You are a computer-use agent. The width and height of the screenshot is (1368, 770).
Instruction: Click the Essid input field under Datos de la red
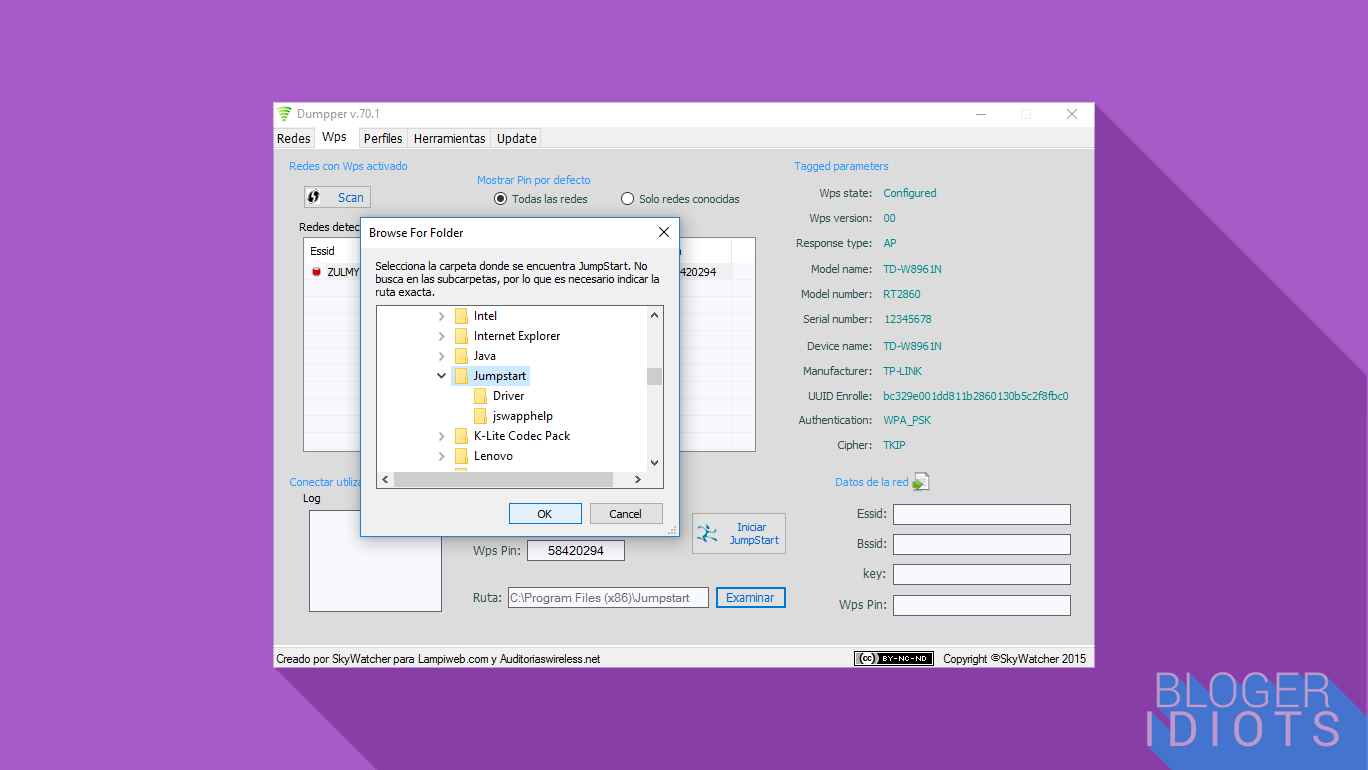982,514
